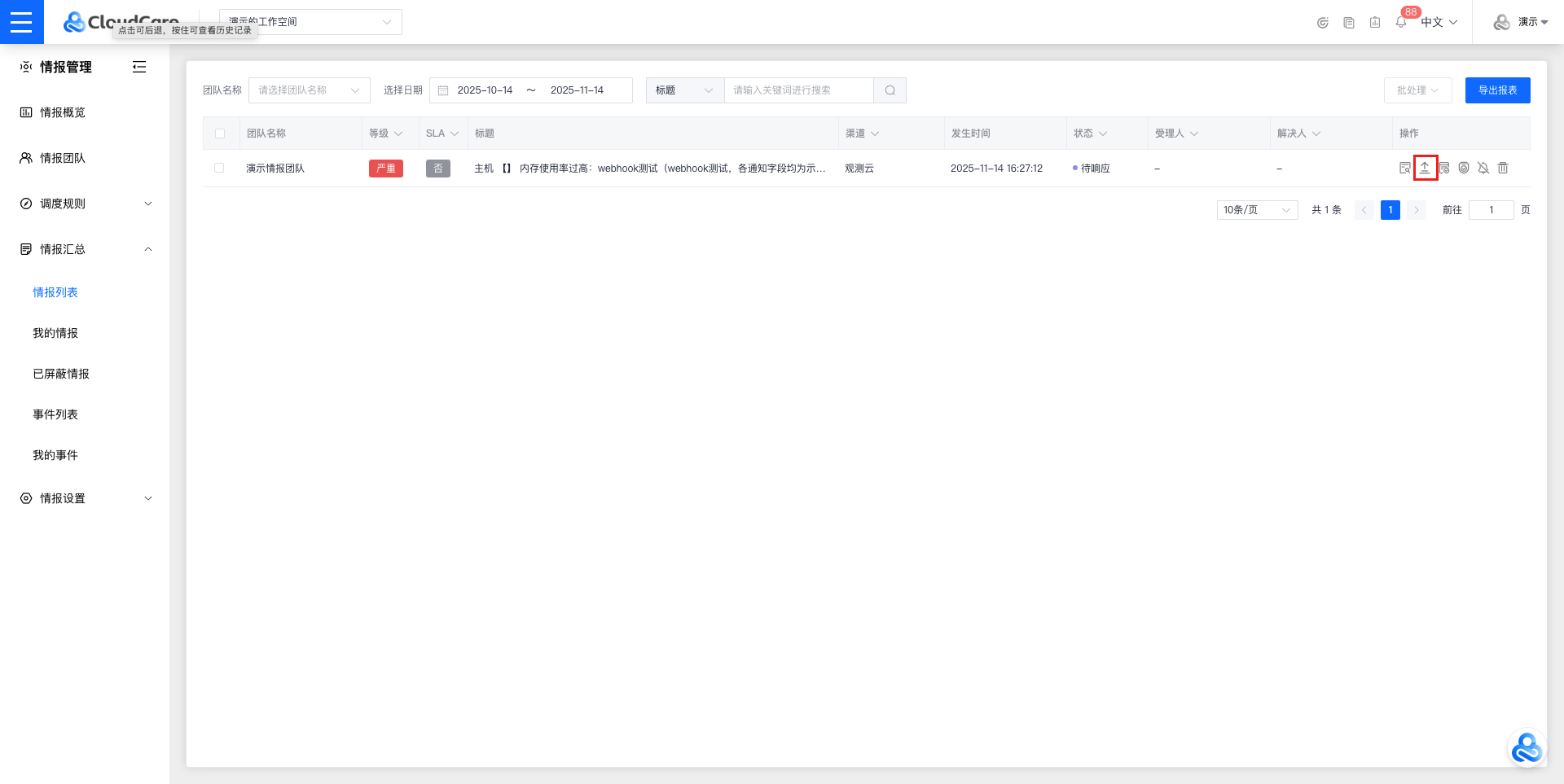This screenshot has width=1564, height=784.
Task: Open the blue hamburger menu
Action: pyautogui.click(x=21, y=22)
